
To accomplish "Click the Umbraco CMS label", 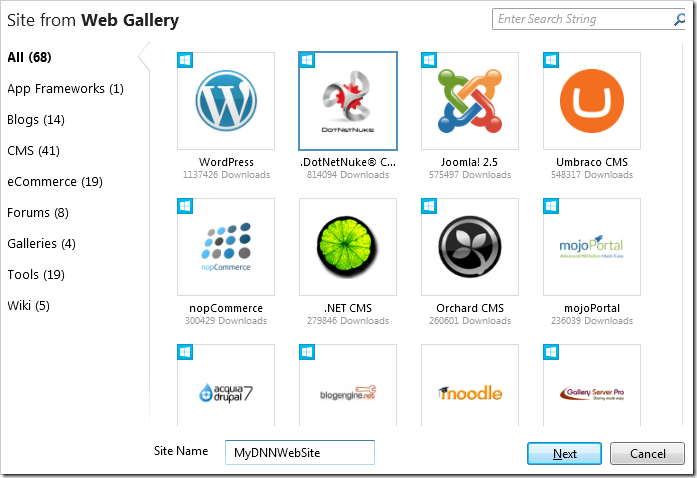I will pos(592,162).
